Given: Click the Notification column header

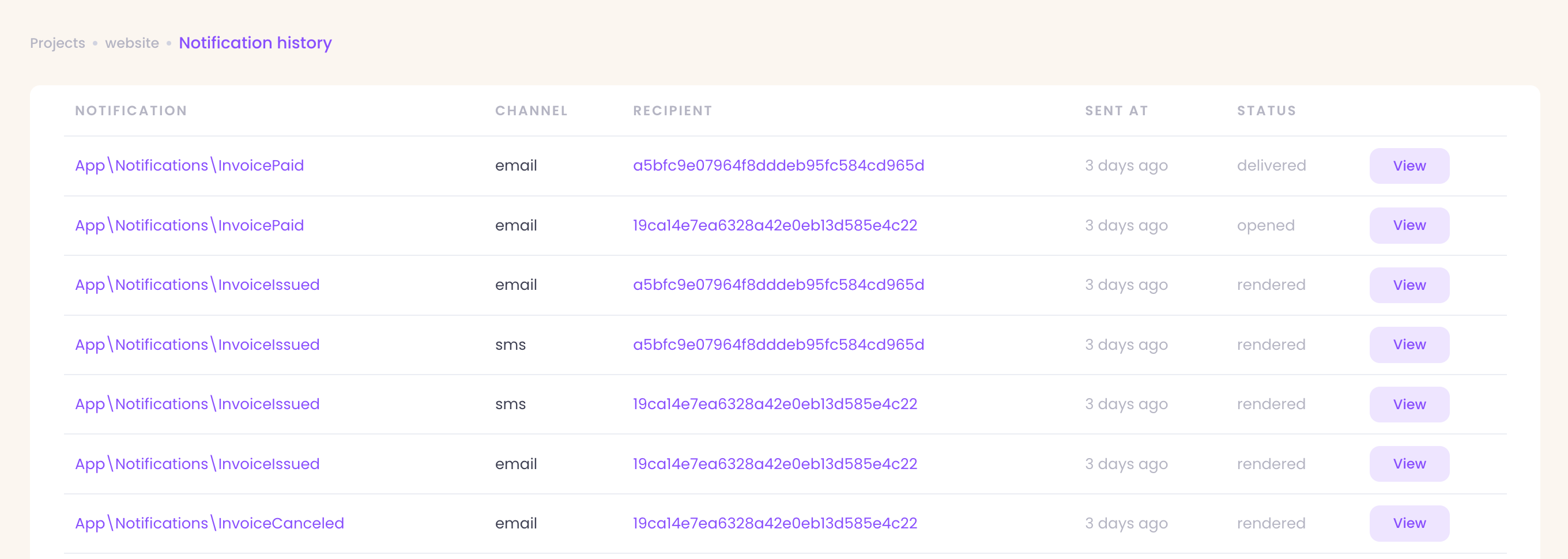Looking at the screenshot, I should coord(131,111).
